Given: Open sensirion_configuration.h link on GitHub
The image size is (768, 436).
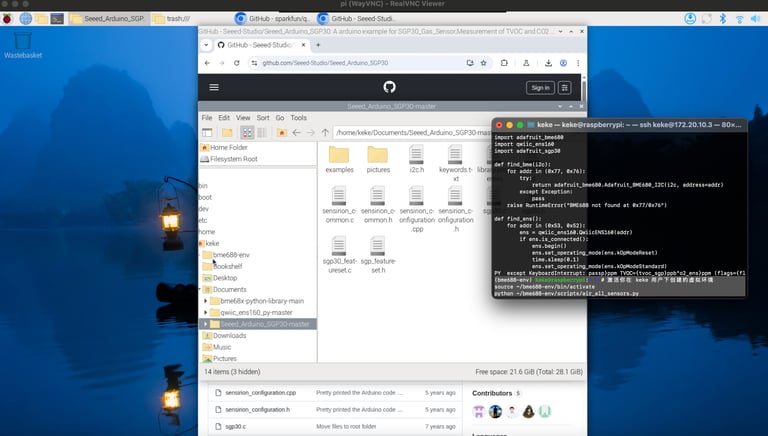Looking at the screenshot, I should (x=258, y=410).
